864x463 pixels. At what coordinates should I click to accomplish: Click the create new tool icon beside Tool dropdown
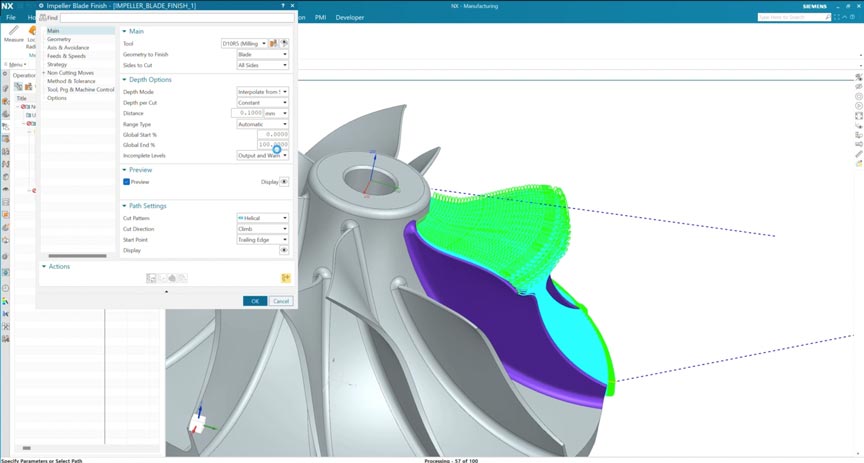coord(273,44)
